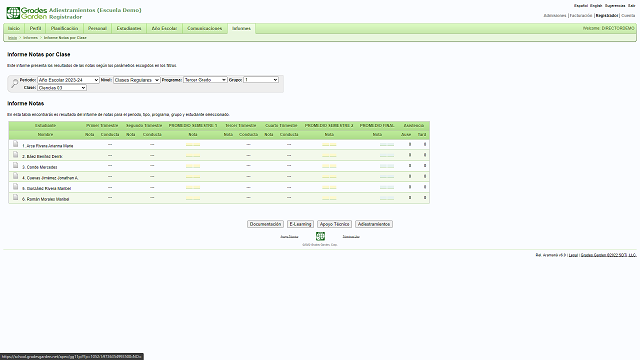Click the E-Learning button
The width and height of the screenshot is (640, 360).
click(300, 224)
